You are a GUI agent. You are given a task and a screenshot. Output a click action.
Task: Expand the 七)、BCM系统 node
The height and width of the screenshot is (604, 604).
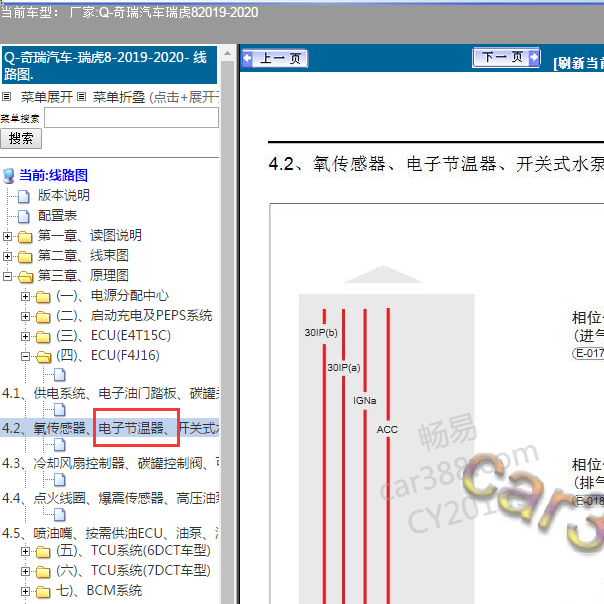(25, 591)
